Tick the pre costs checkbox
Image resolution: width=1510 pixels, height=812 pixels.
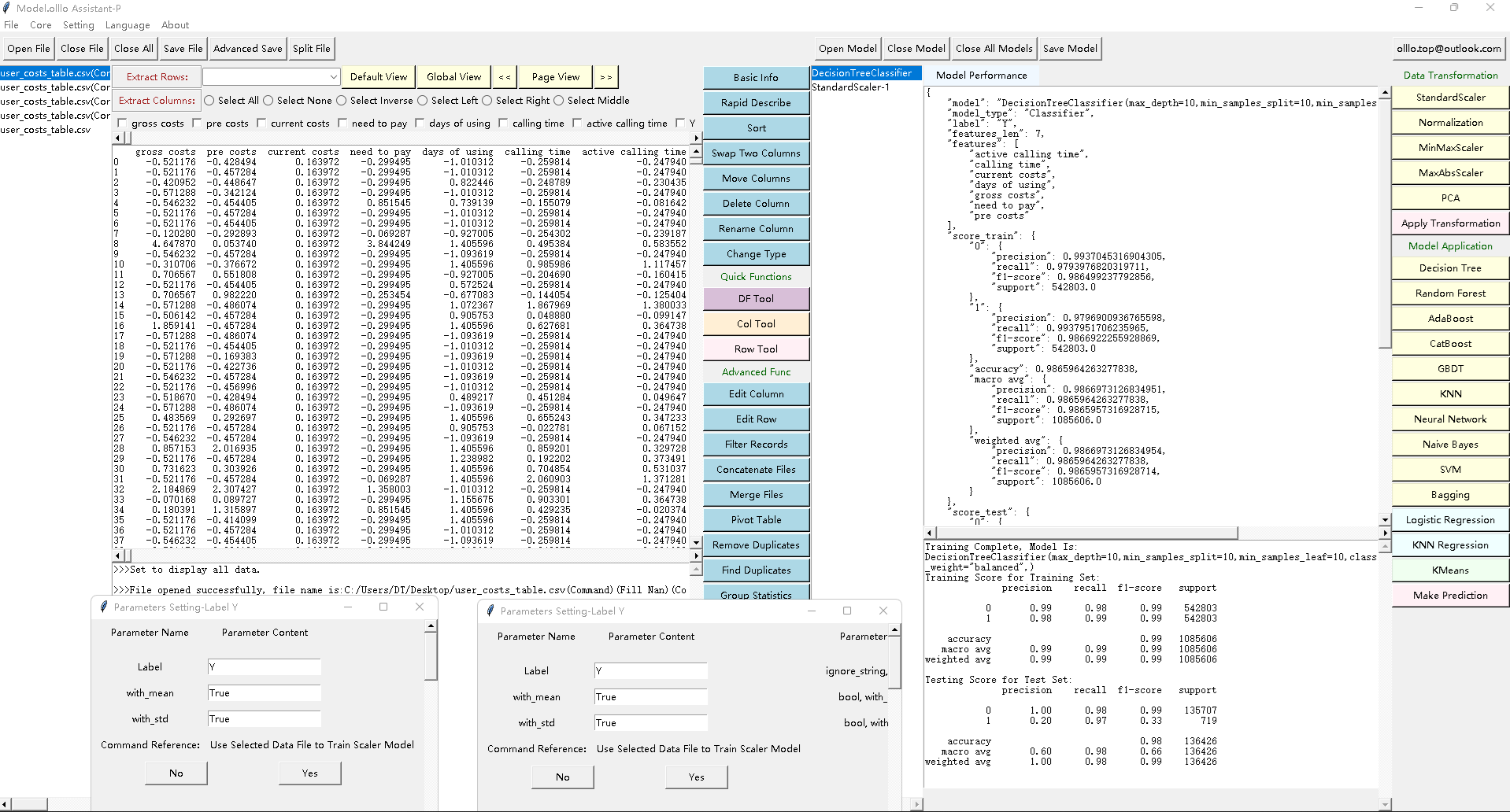197,123
